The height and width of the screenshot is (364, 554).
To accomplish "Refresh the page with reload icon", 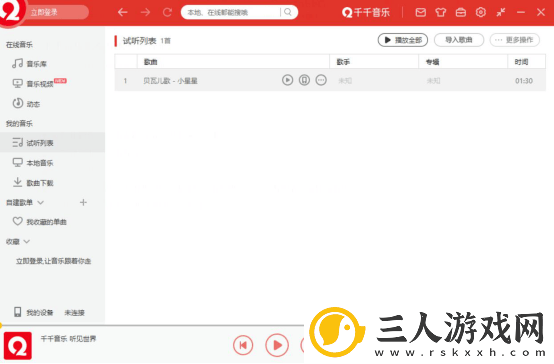I will click(167, 13).
